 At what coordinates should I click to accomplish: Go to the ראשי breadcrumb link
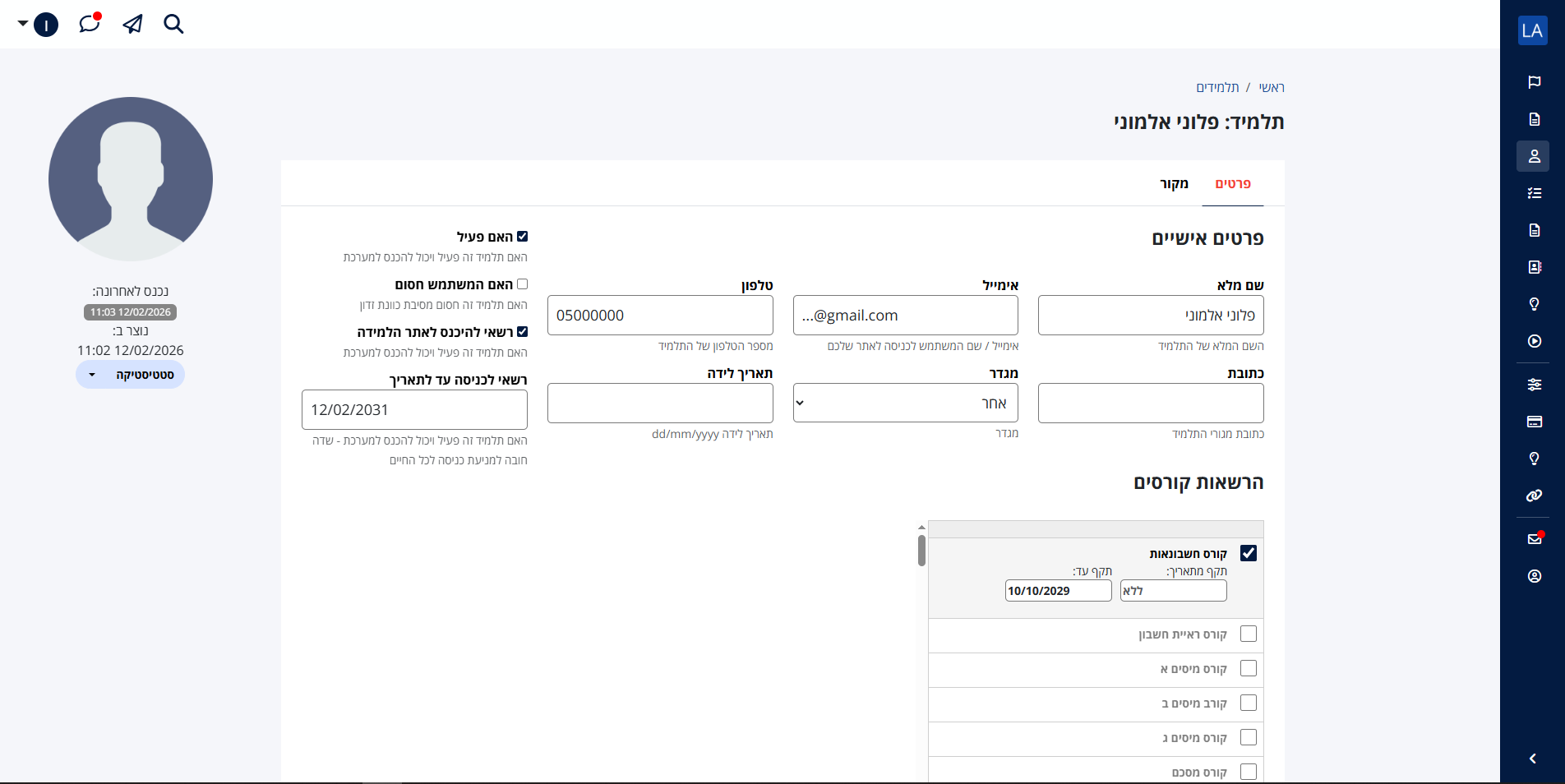1271,87
